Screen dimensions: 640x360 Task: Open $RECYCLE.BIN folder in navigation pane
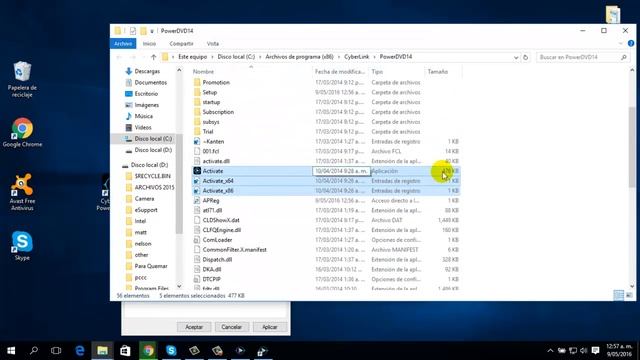(152, 176)
